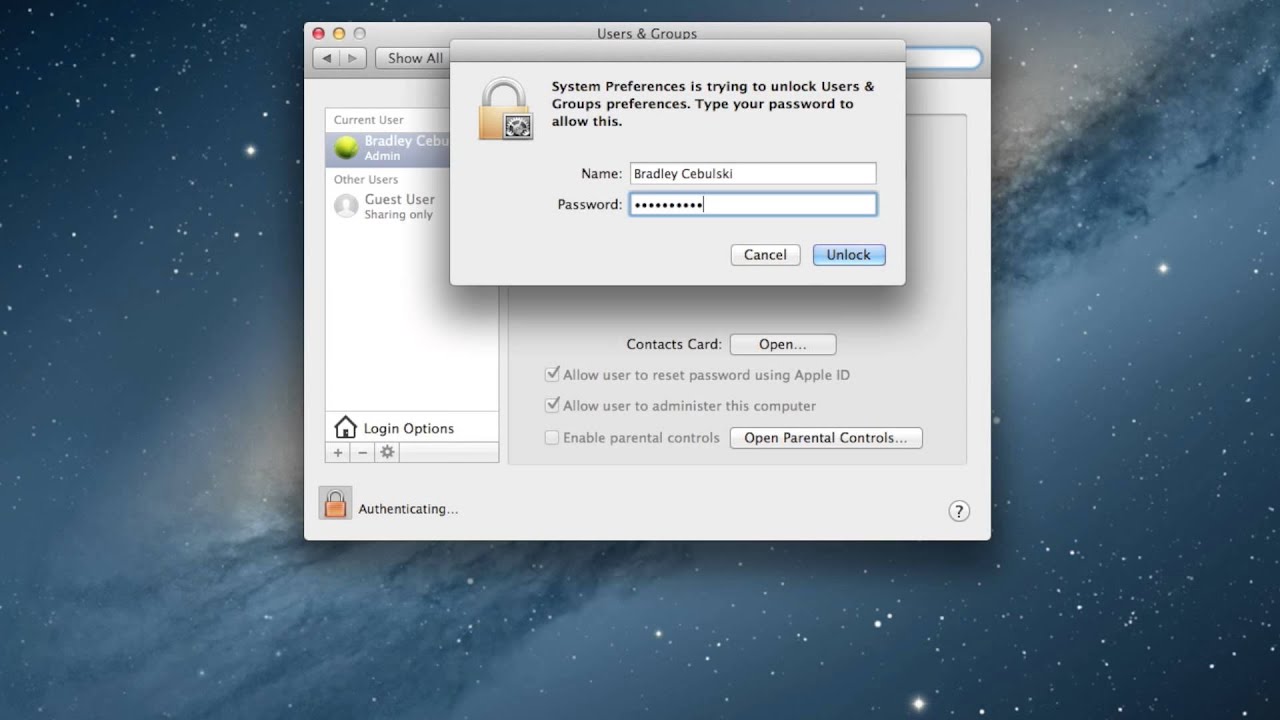Viewport: 1280px width, 720px height.
Task: Close the Users & Groups window
Action: pyautogui.click(x=319, y=34)
